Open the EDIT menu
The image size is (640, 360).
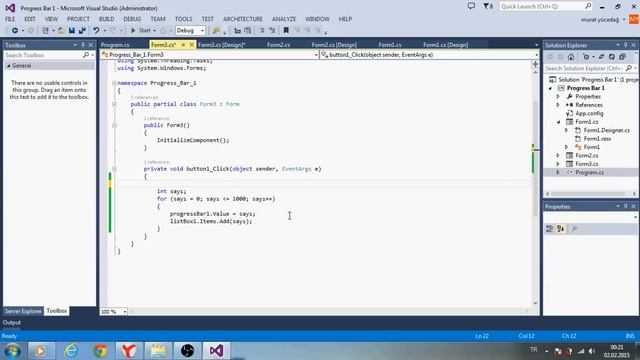pos(30,19)
